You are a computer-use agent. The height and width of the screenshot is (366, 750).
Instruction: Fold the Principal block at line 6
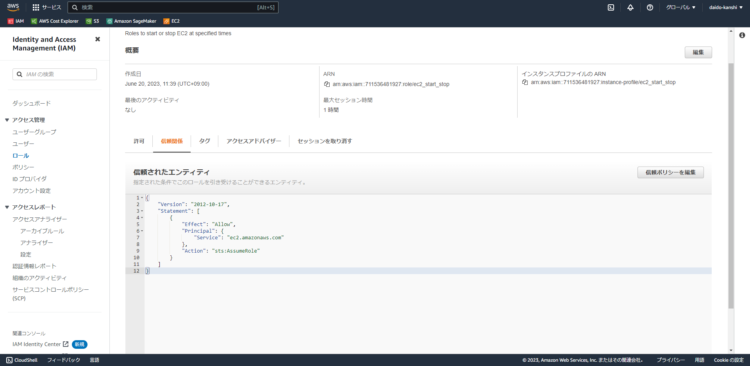coord(142,231)
